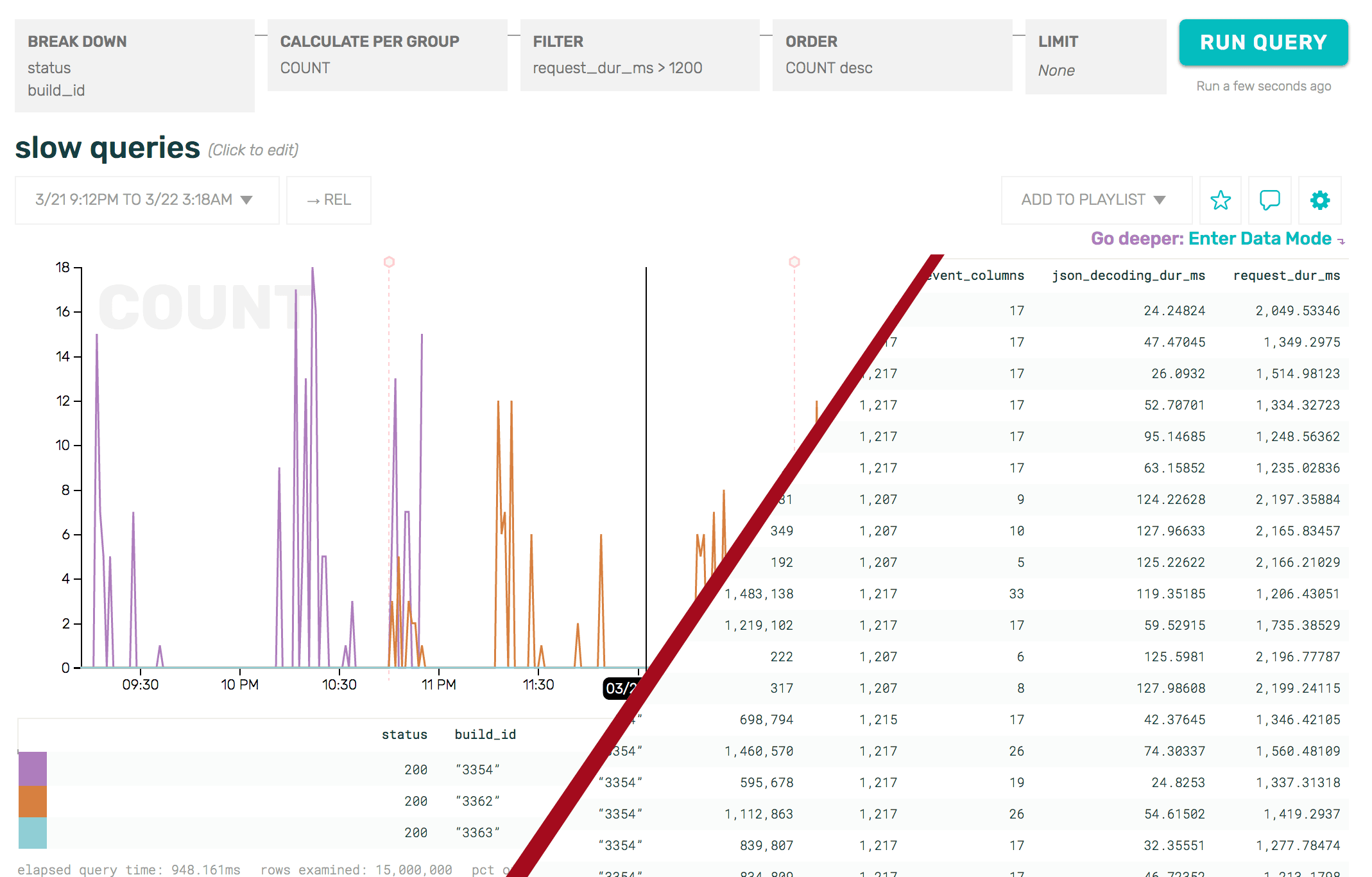Star this query with the star icon

[x=1220, y=200]
